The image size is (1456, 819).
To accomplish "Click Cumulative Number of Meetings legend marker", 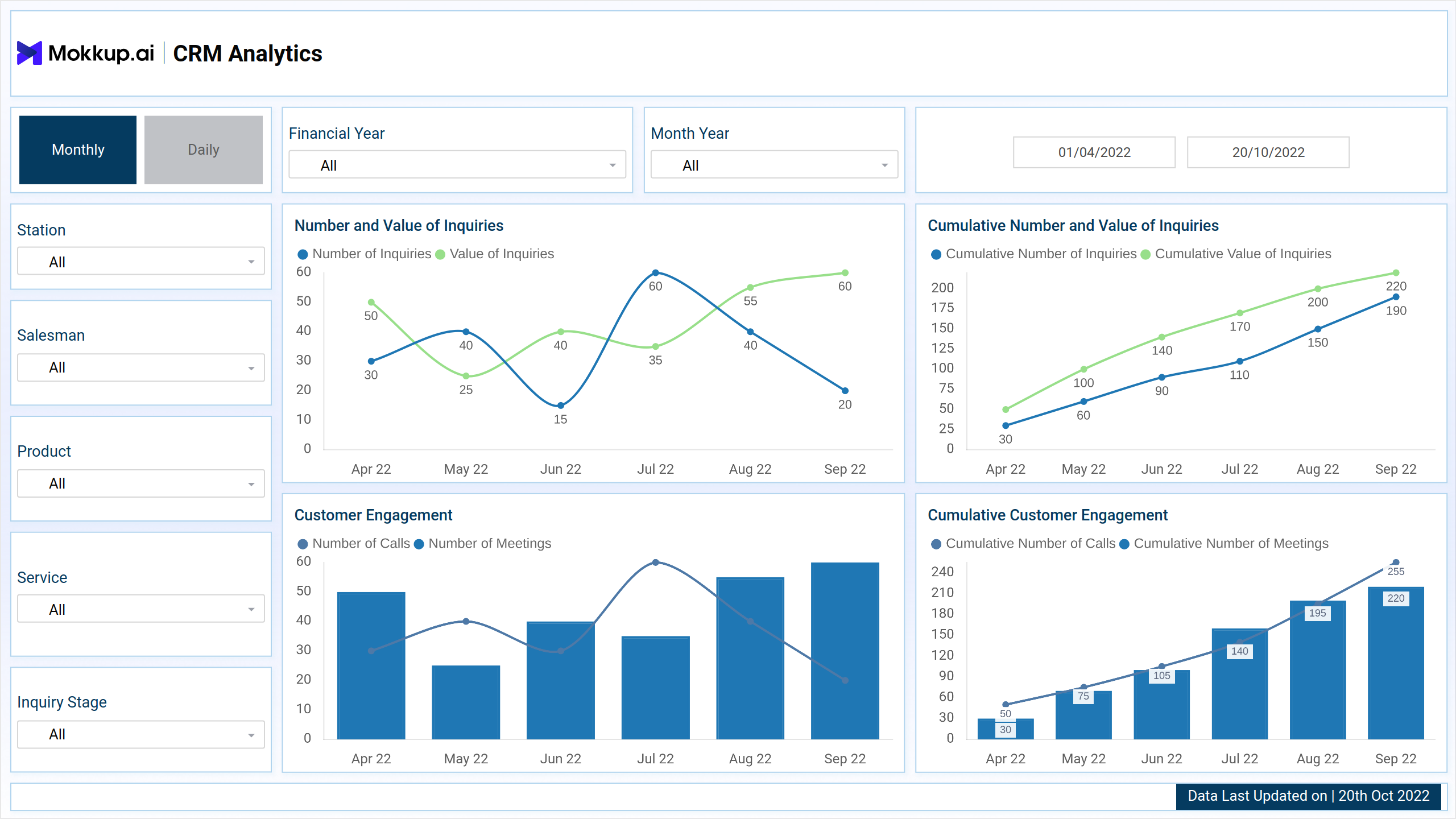I will click(x=1124, y=544).
